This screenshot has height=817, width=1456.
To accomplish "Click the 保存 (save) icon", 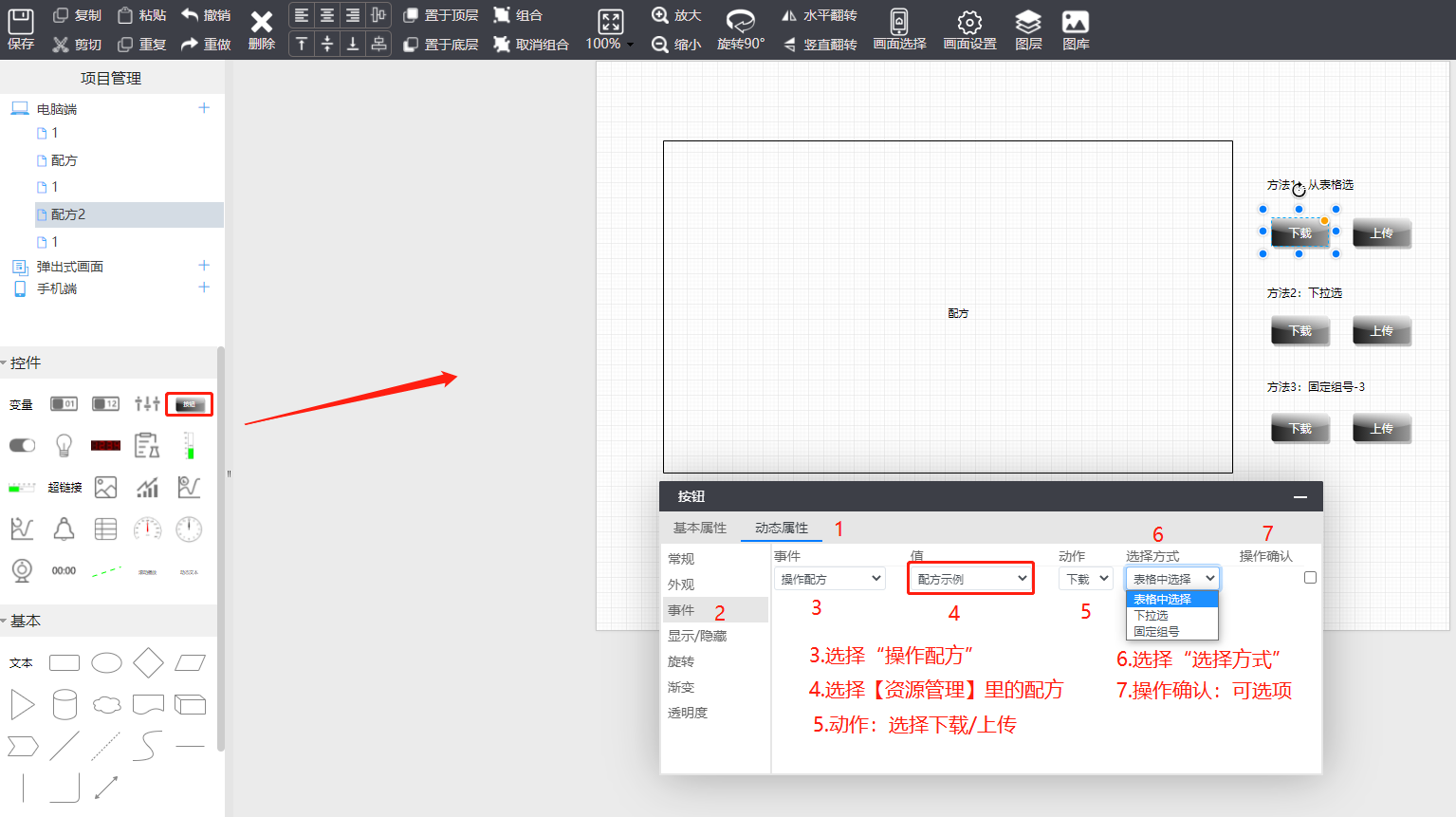I will click(20, 29).
